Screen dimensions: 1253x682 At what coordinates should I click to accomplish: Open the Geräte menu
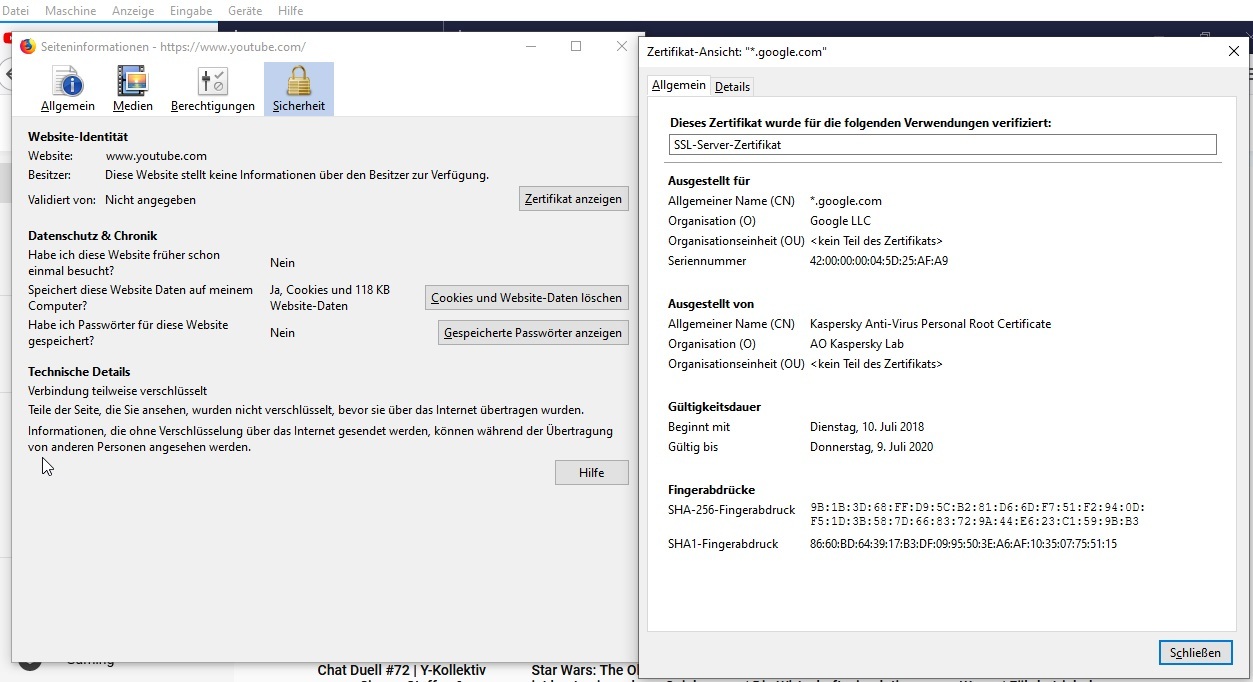tap(245, 11)
